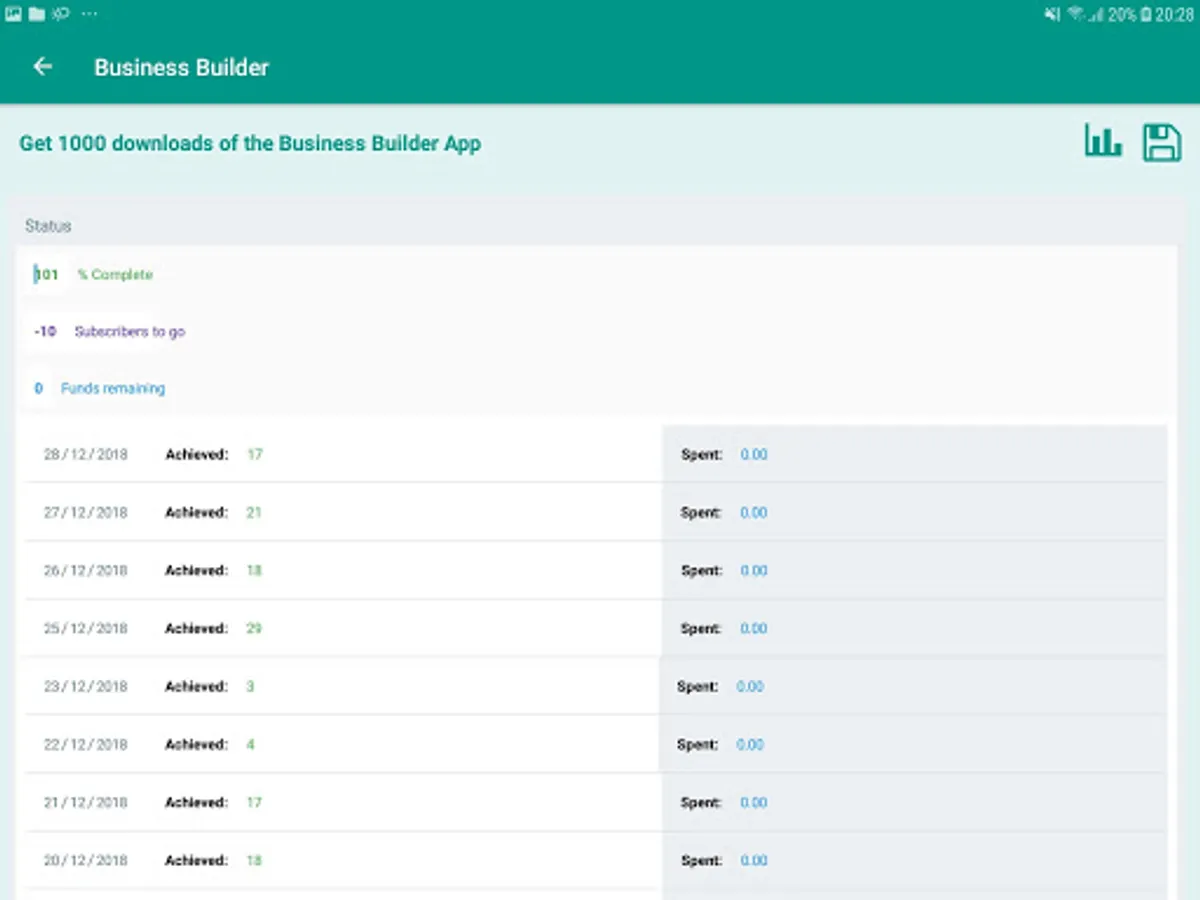Edit Spent amount on the 20/12/2018 row
This screenshot has height=900, width=1200.
(x=753, y=861)
